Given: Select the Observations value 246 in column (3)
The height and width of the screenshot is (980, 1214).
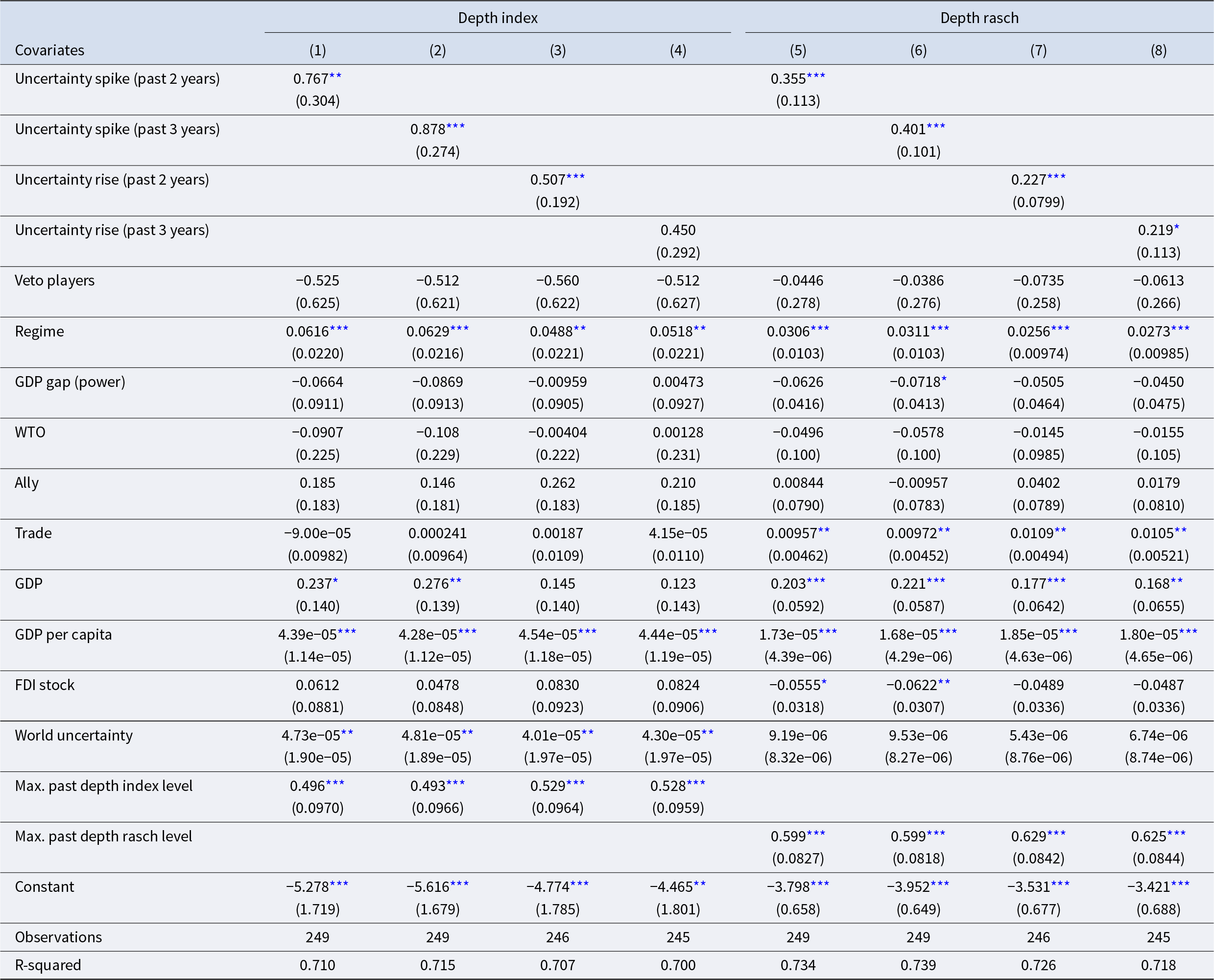Looking at the screenshot, I should [558, 937].
